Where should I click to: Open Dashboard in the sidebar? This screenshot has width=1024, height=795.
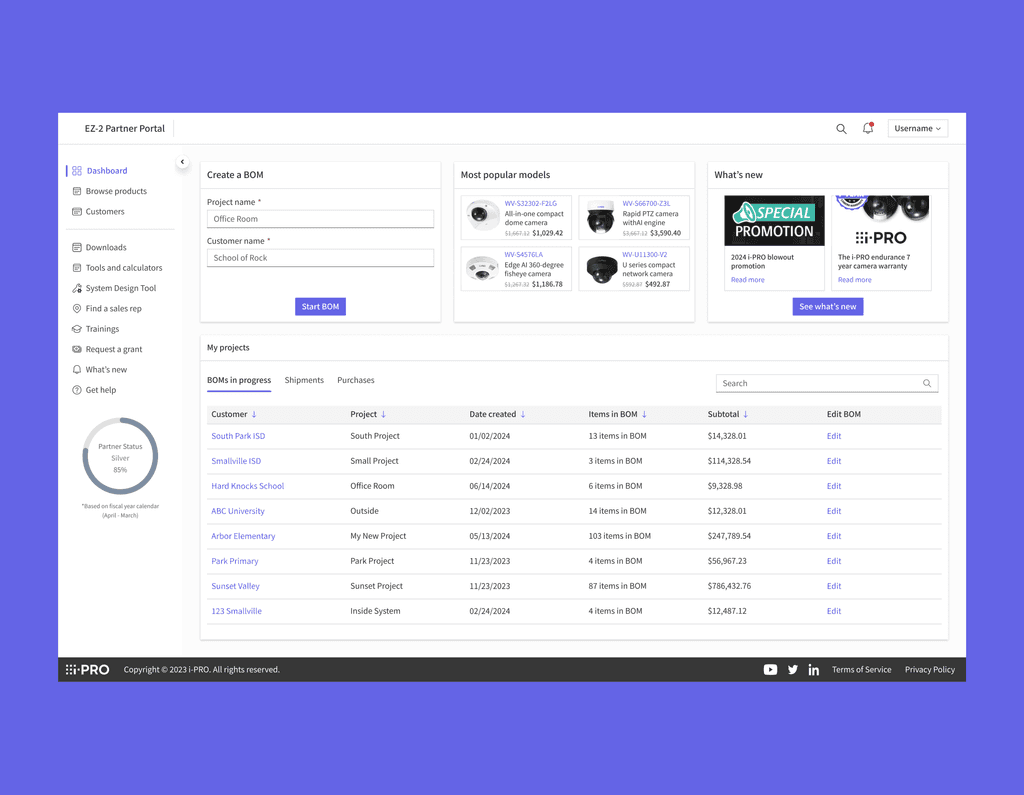107,170
